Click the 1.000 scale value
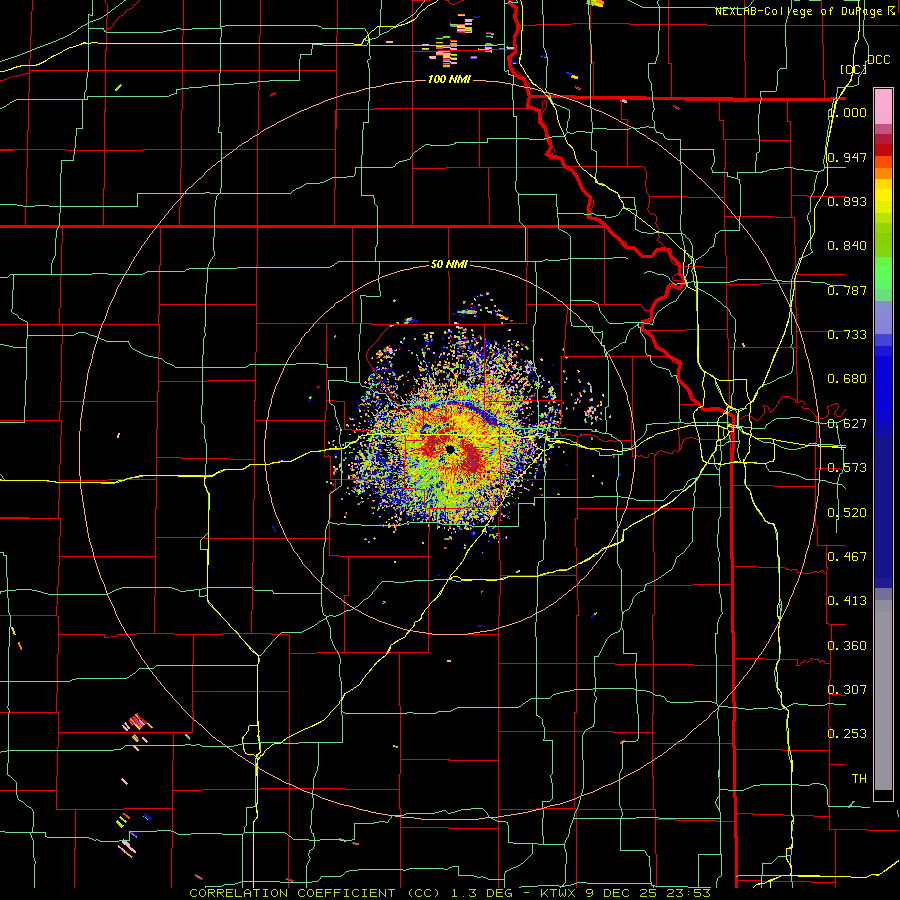The width and height of the screenshot is (900, 900). coord(848,112)
